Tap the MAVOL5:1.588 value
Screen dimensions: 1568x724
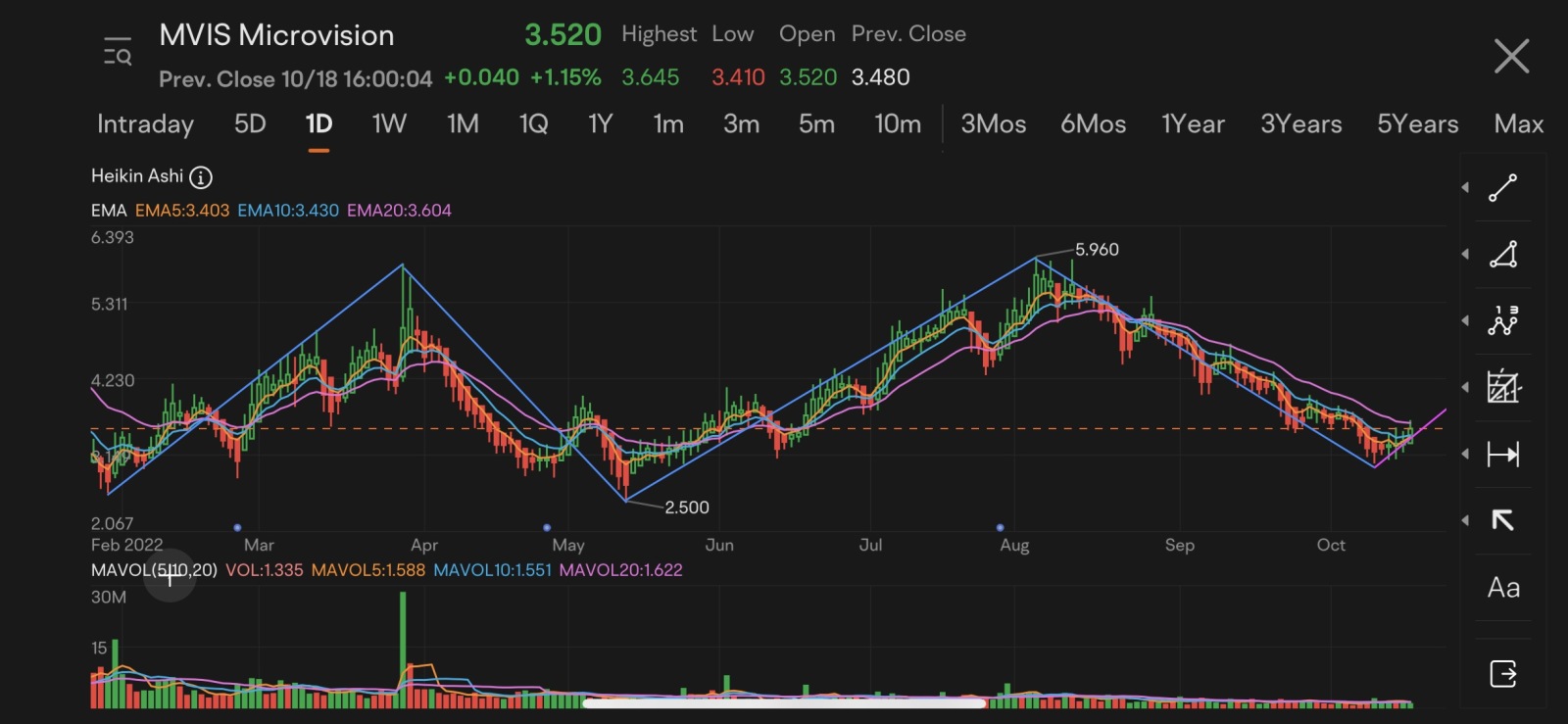(x=368, y=570)
